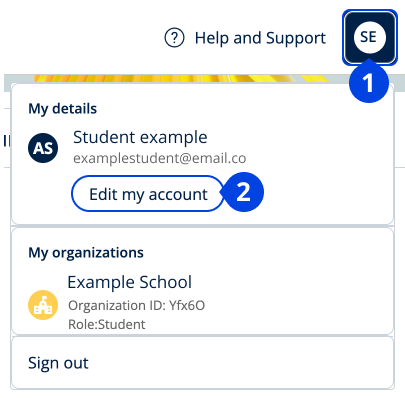Viewport: 405px width, 398px height.
Task: Select the Example School organization
Action: tap(130, 282)
